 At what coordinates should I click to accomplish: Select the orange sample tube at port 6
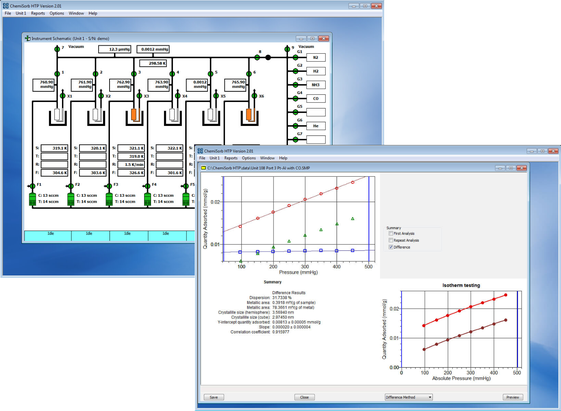click(249, 114)
